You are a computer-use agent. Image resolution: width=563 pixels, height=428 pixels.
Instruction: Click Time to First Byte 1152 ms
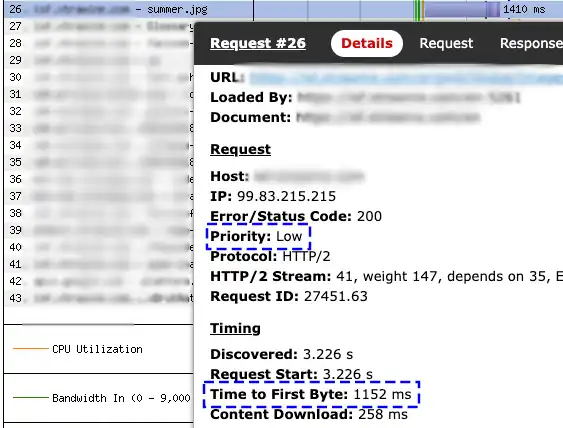pos(311,394)
